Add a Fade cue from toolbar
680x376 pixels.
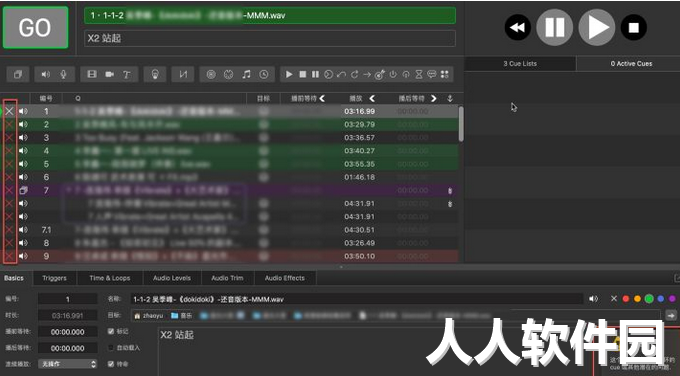[x=183, y=75]
